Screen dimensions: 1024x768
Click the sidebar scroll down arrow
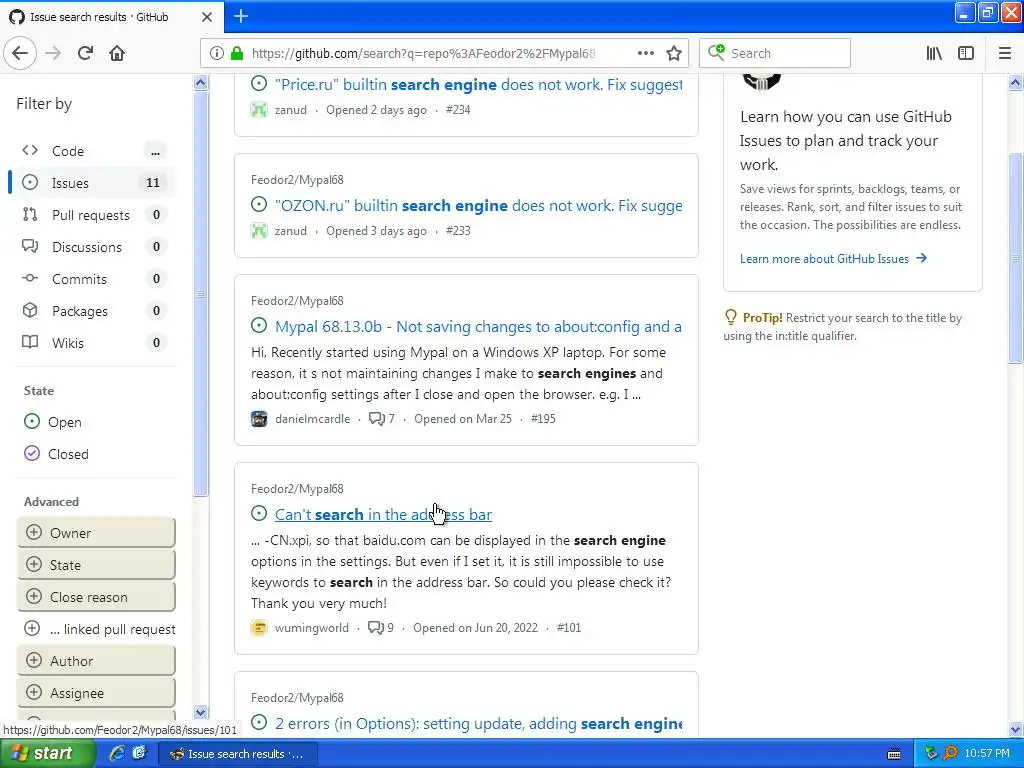(x=200, y=712)
